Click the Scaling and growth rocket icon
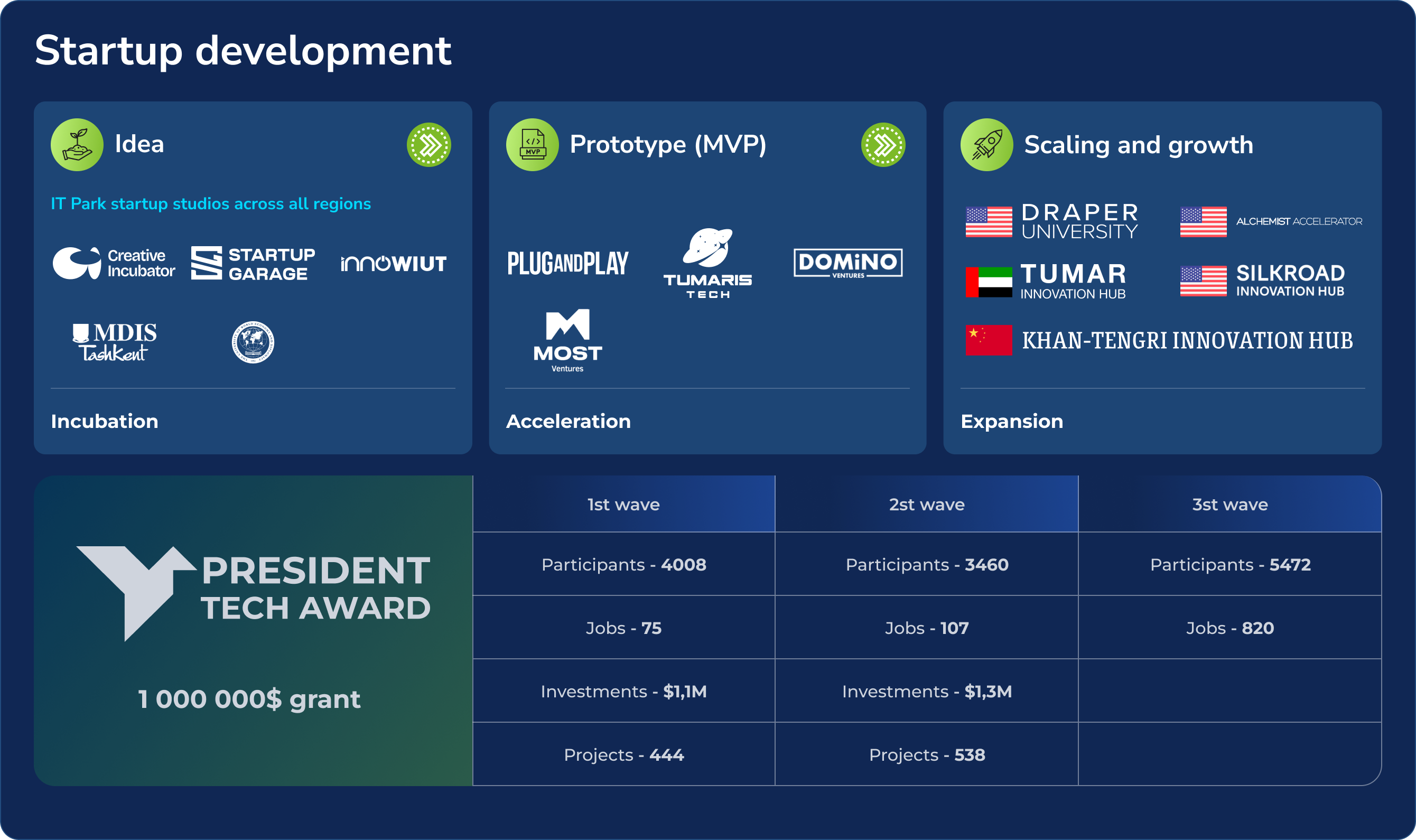The image size is (1416, 840). pos(987,144)
